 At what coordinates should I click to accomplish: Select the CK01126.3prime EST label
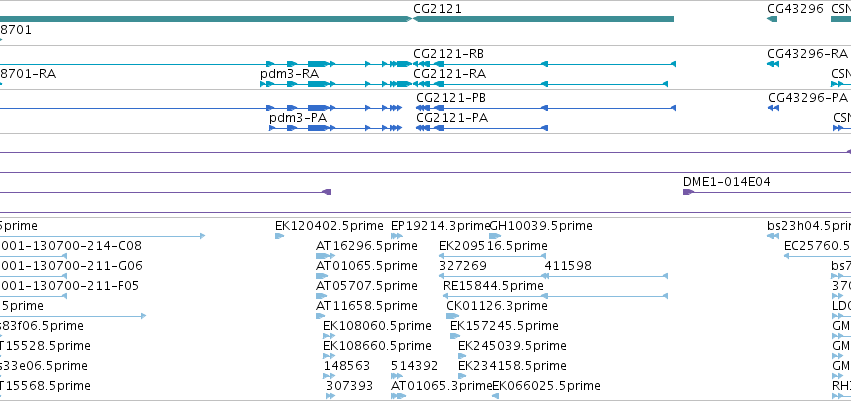pos(497,306)
